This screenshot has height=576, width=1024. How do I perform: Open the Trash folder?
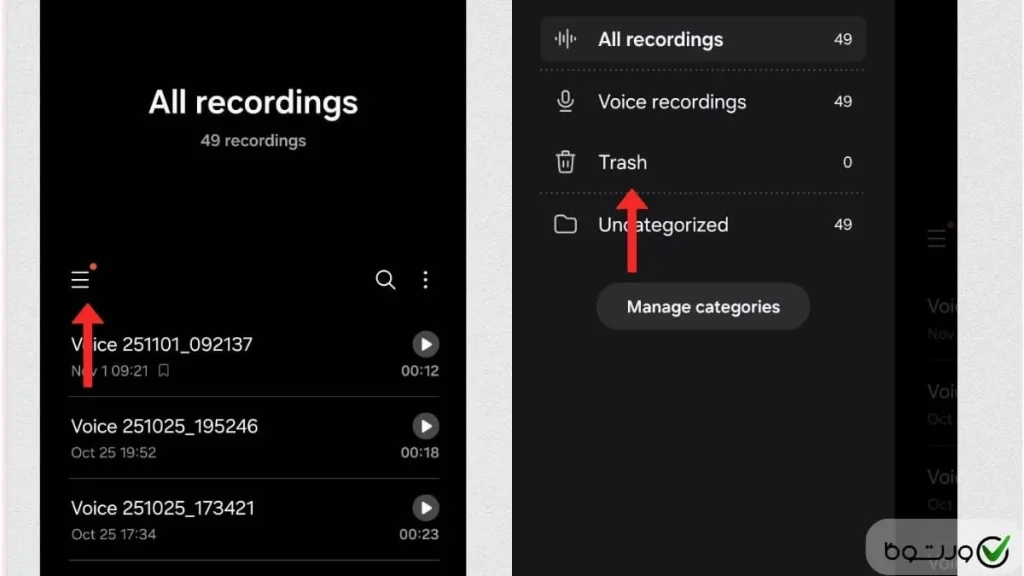tap(622, 163)
